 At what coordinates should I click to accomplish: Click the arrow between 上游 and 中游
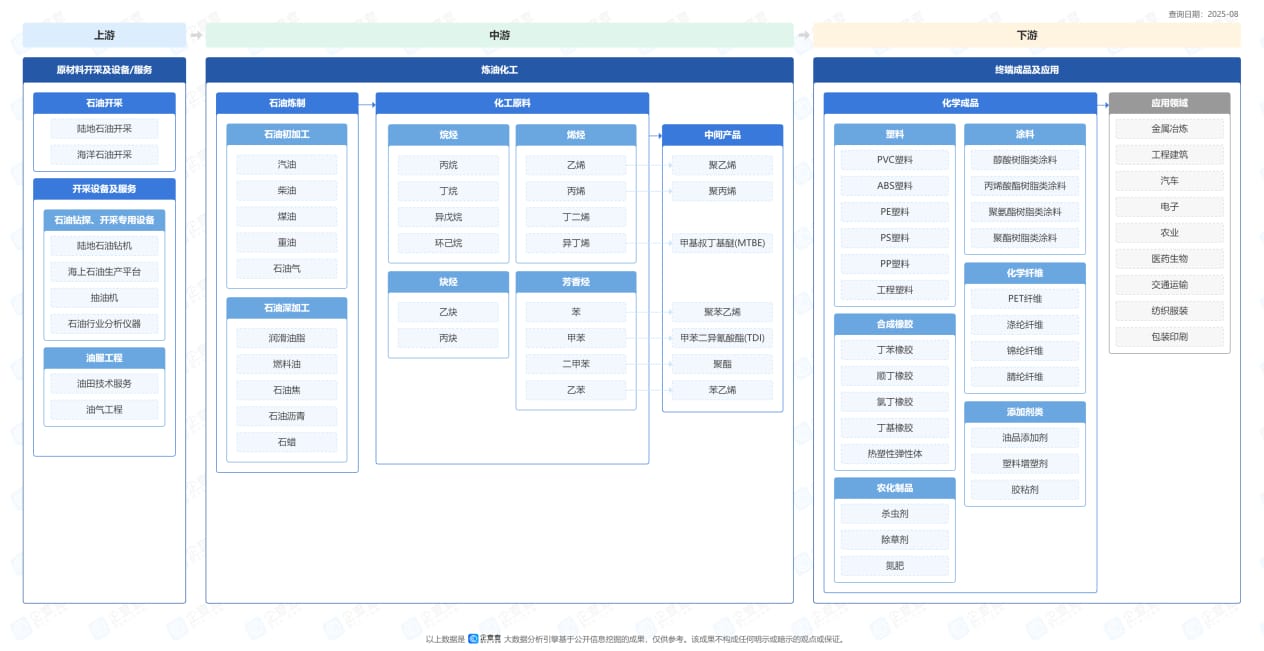[x=196, y=36]
